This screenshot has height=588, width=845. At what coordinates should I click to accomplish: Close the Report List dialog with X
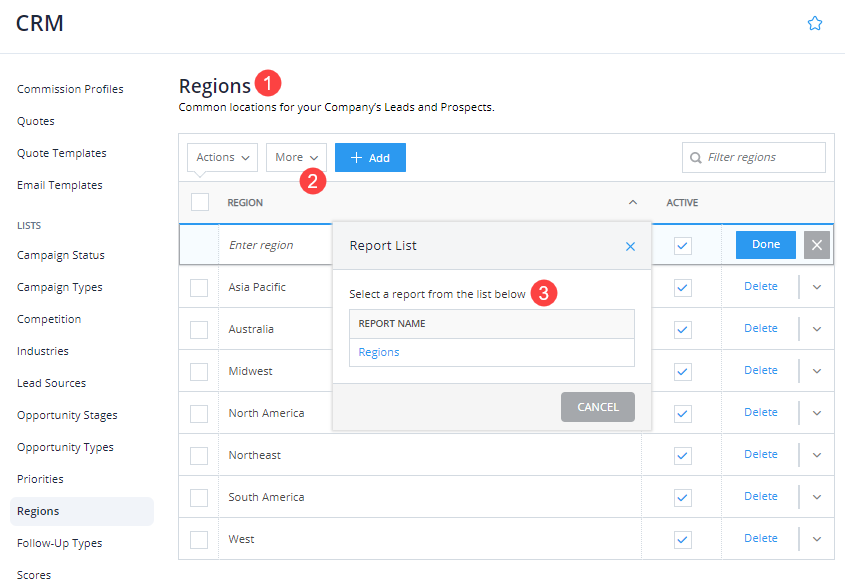(630, 246)
